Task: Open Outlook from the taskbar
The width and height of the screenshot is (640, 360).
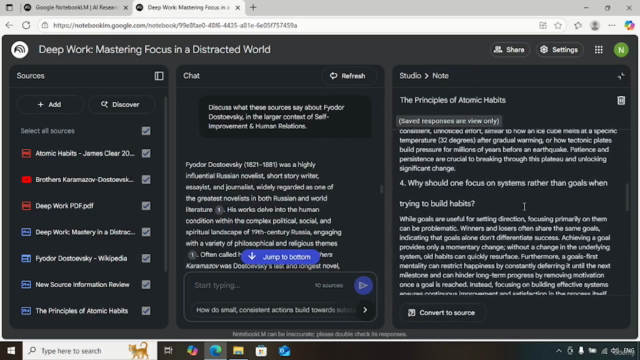Action: [x=284, y=351]
